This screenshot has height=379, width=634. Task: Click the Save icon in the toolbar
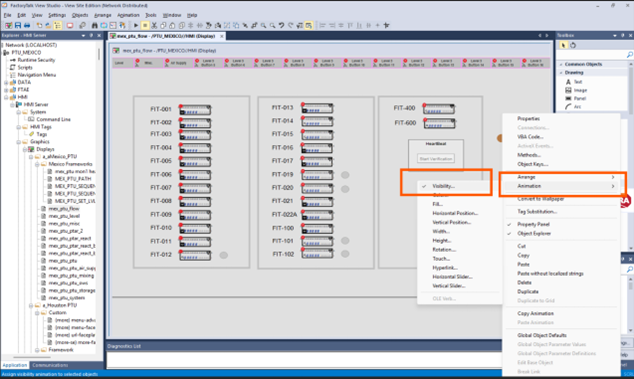point(18,25)
